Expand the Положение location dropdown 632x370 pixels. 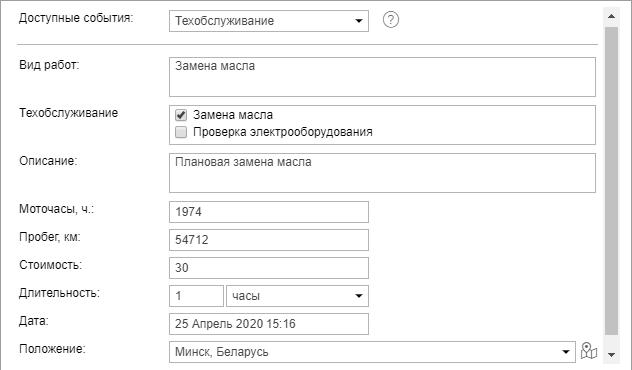coord(372,352)
